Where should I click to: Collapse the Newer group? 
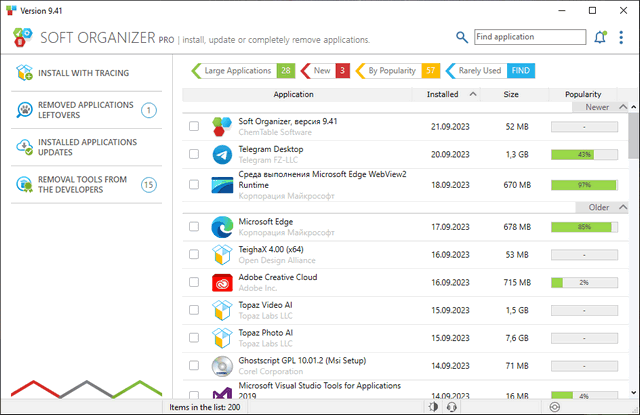pos(623,107)
